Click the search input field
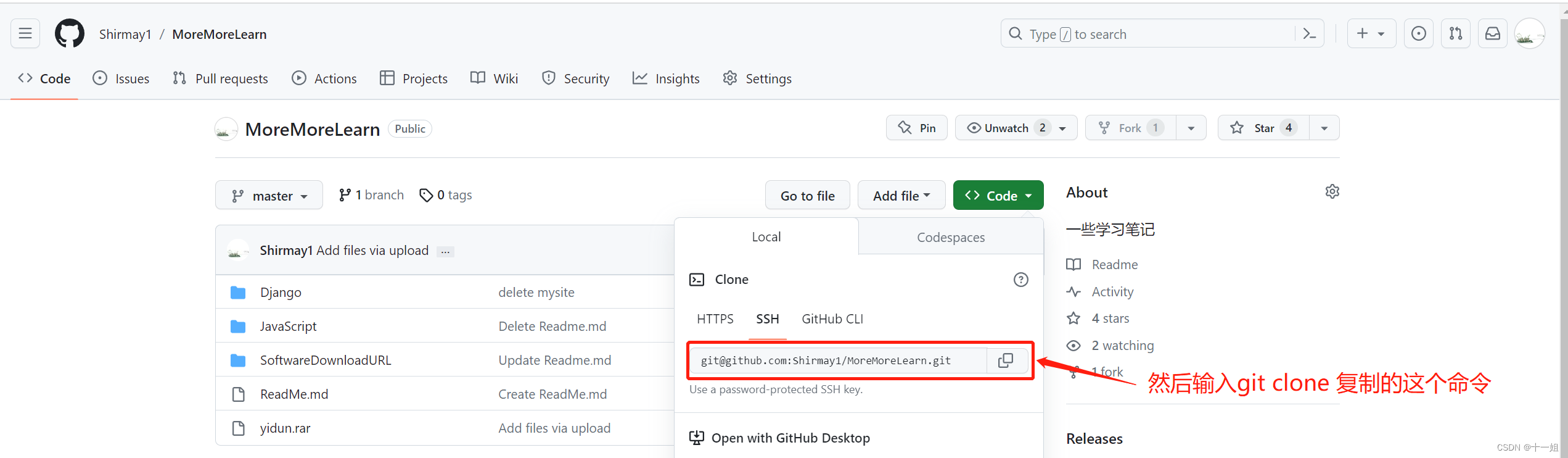 1148,34
